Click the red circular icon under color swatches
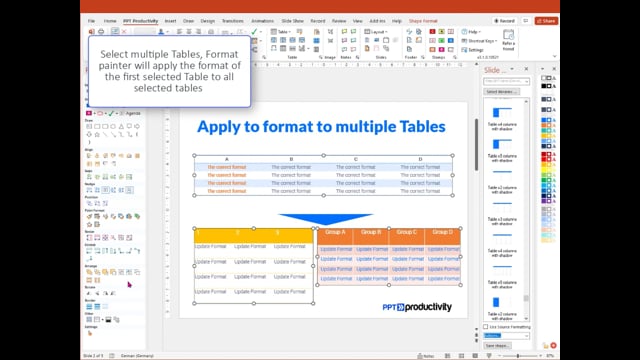This screenshot has height=360, width=640. [x=553, y=345]
